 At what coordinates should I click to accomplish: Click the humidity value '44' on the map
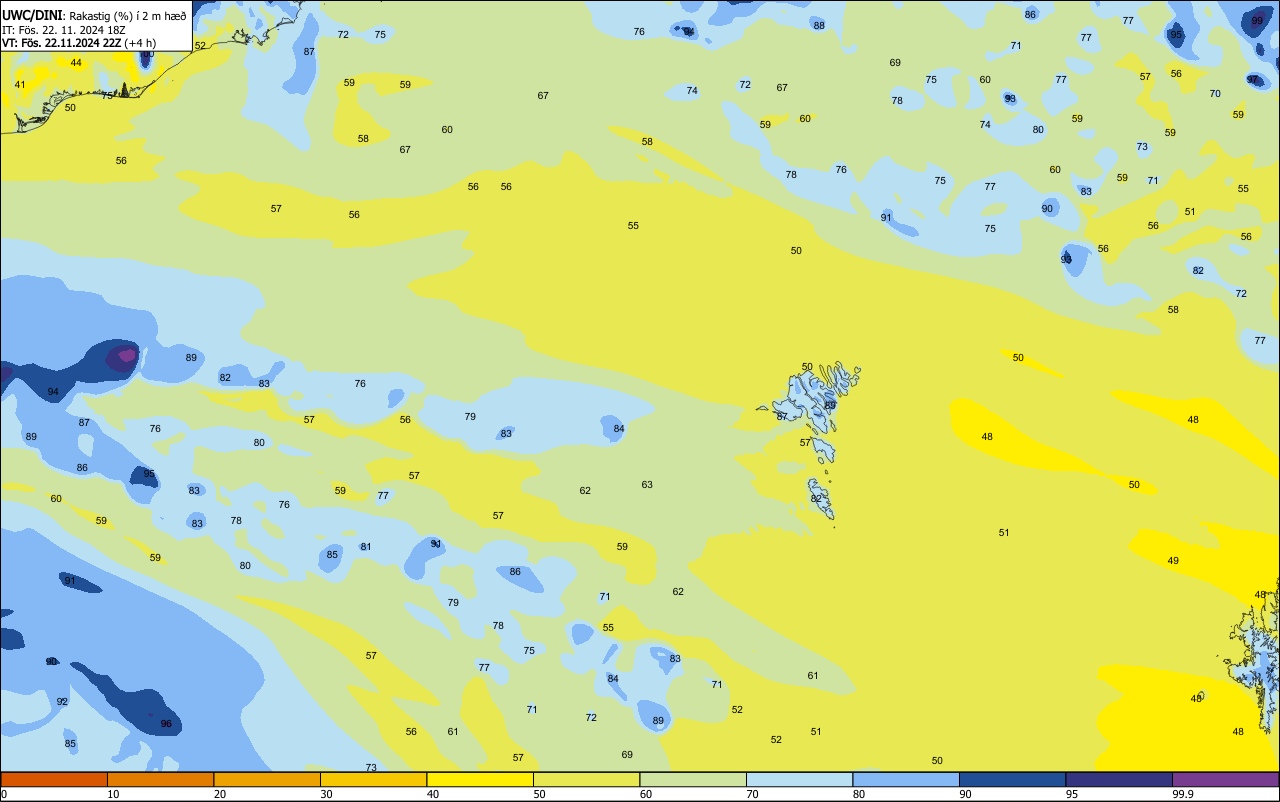(x=76, y=63)
